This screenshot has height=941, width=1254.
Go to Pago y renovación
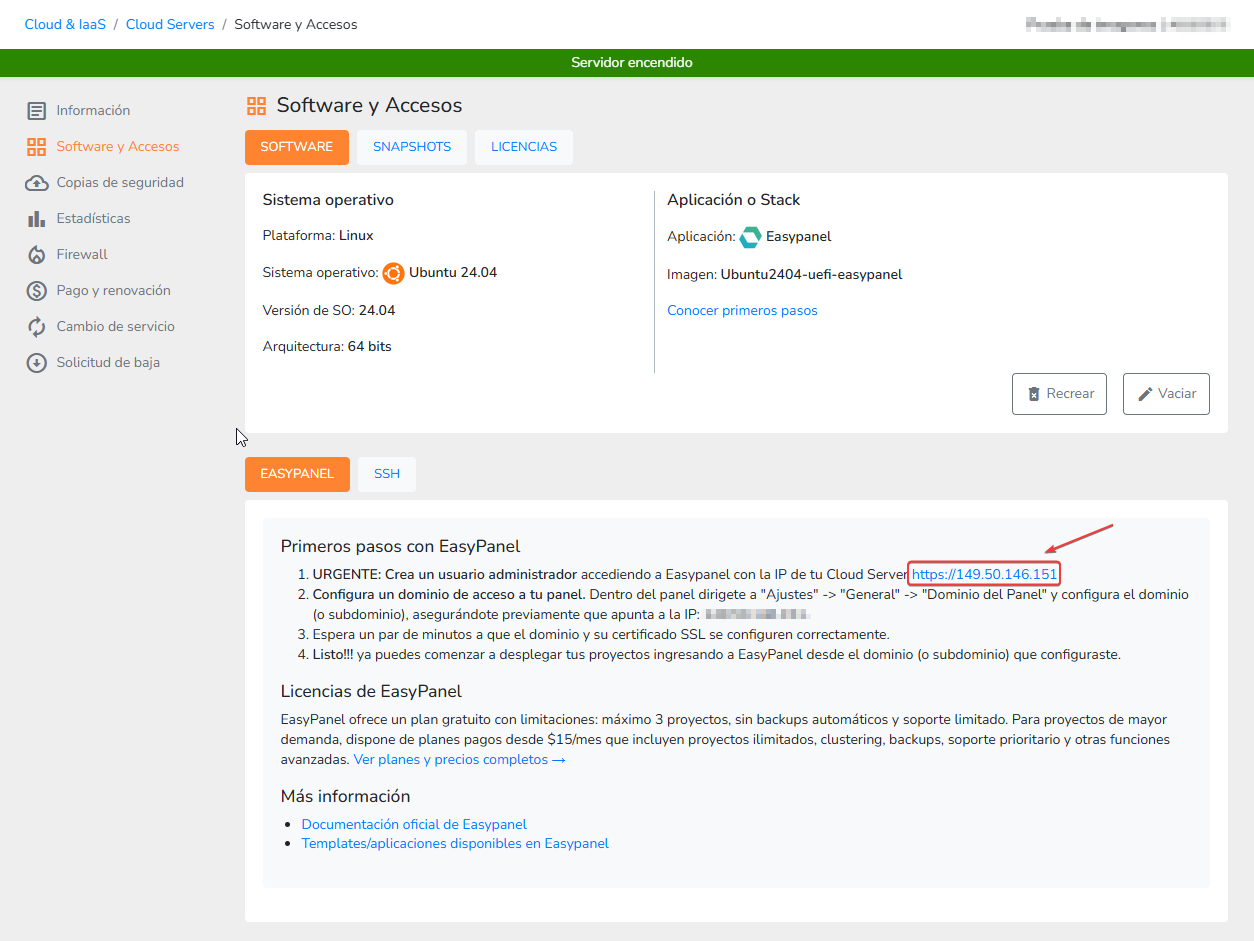[x=113, y=291]
